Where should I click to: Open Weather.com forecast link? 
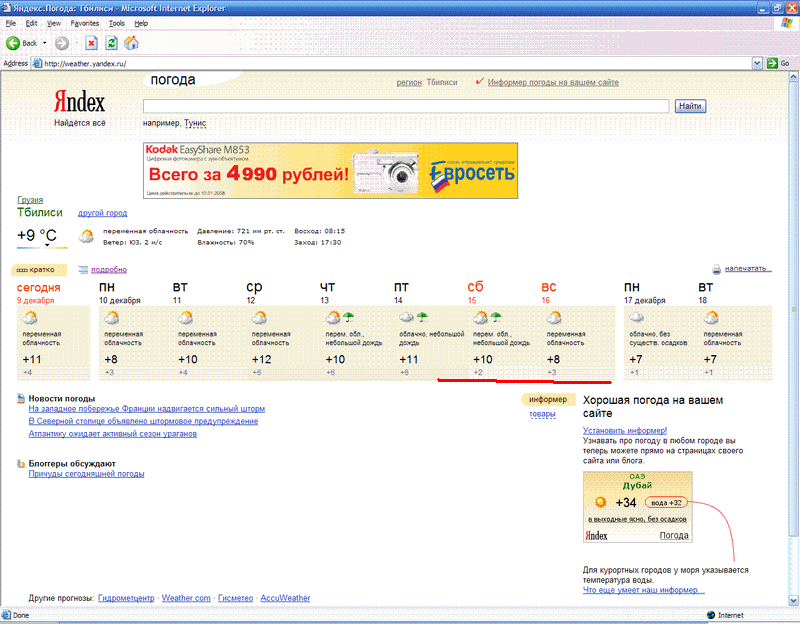[x=186, y=598]
